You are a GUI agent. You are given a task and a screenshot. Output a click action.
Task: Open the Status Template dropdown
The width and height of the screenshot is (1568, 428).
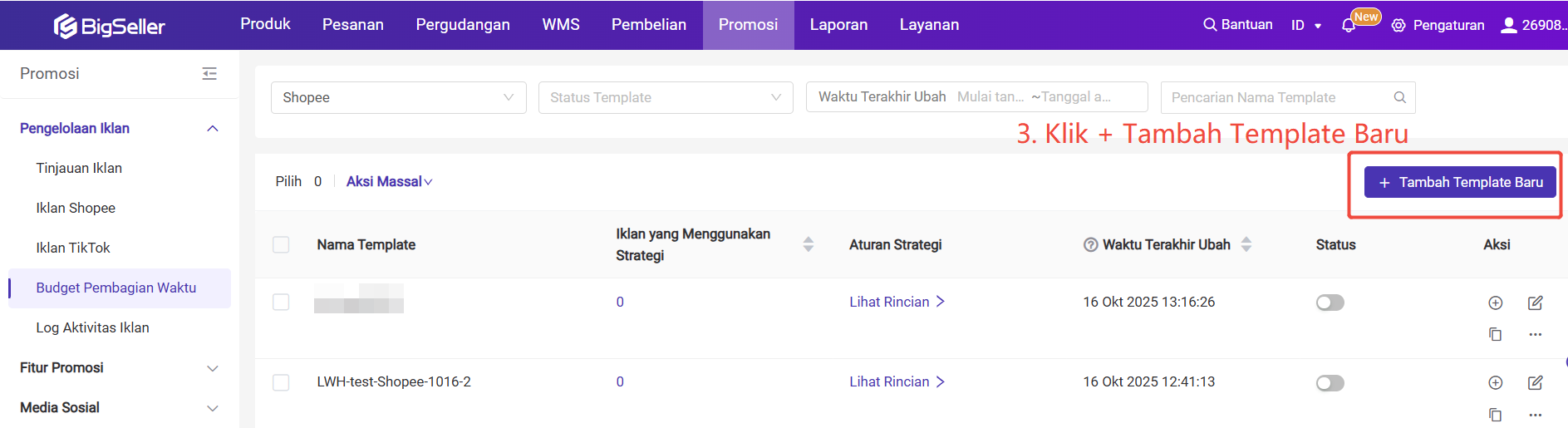click(x=665, y=97)
